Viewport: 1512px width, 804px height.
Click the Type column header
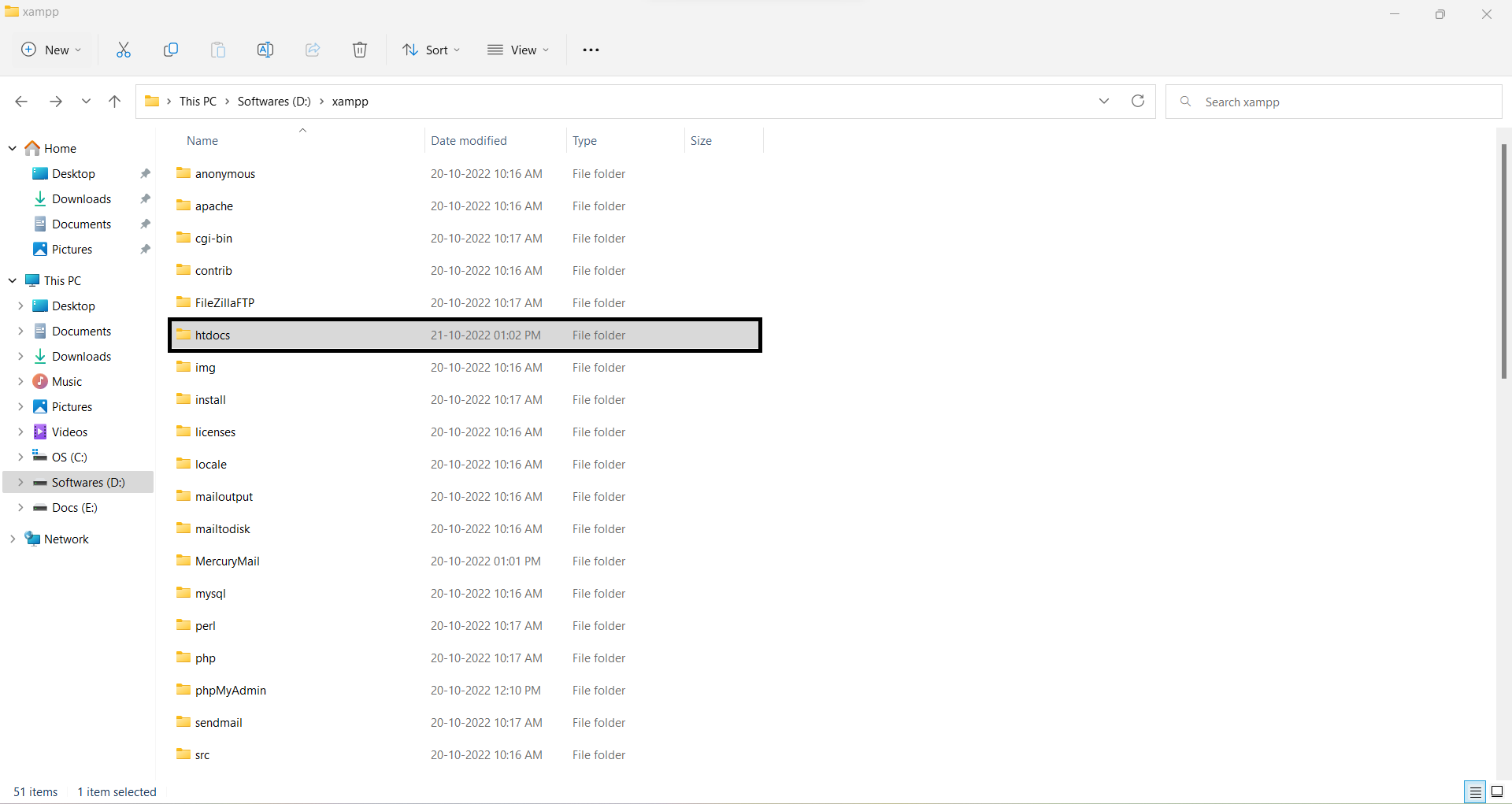pos(584,140)
